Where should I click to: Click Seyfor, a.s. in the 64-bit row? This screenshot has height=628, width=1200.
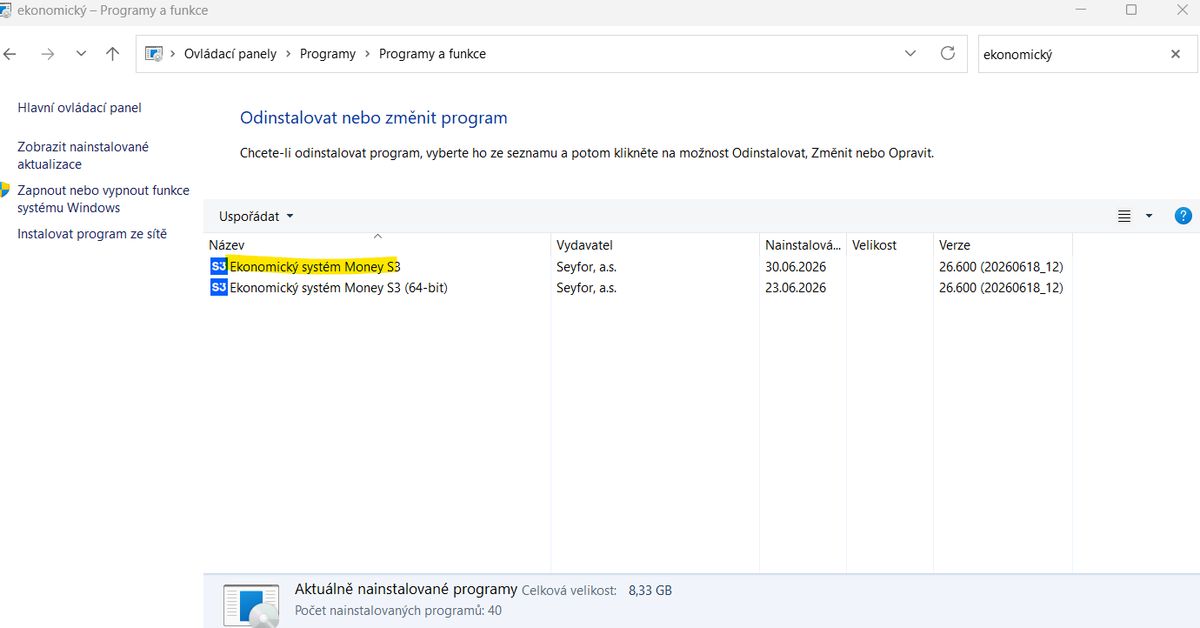point(586,287)
